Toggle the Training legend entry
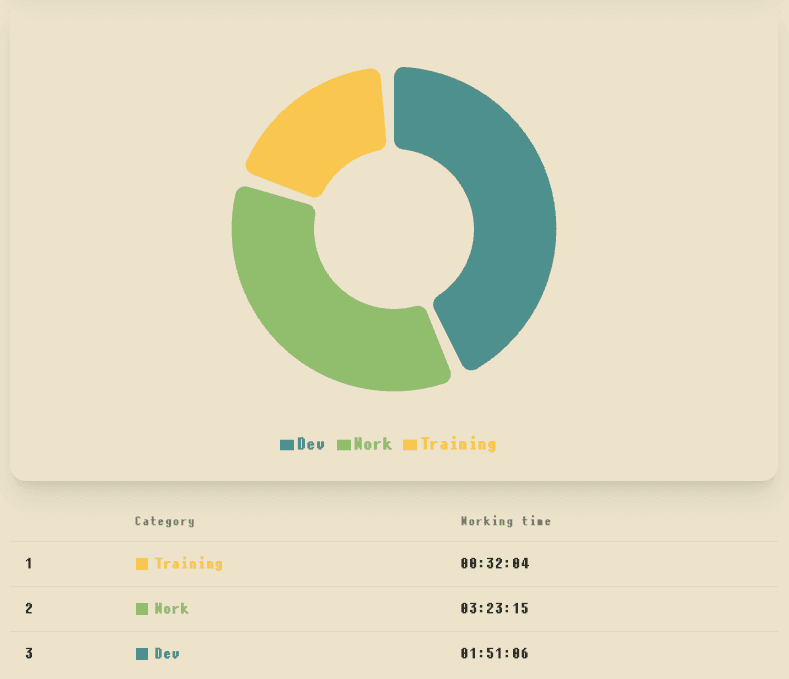Viewport: 789px width, 679px height. coord(450,444)
